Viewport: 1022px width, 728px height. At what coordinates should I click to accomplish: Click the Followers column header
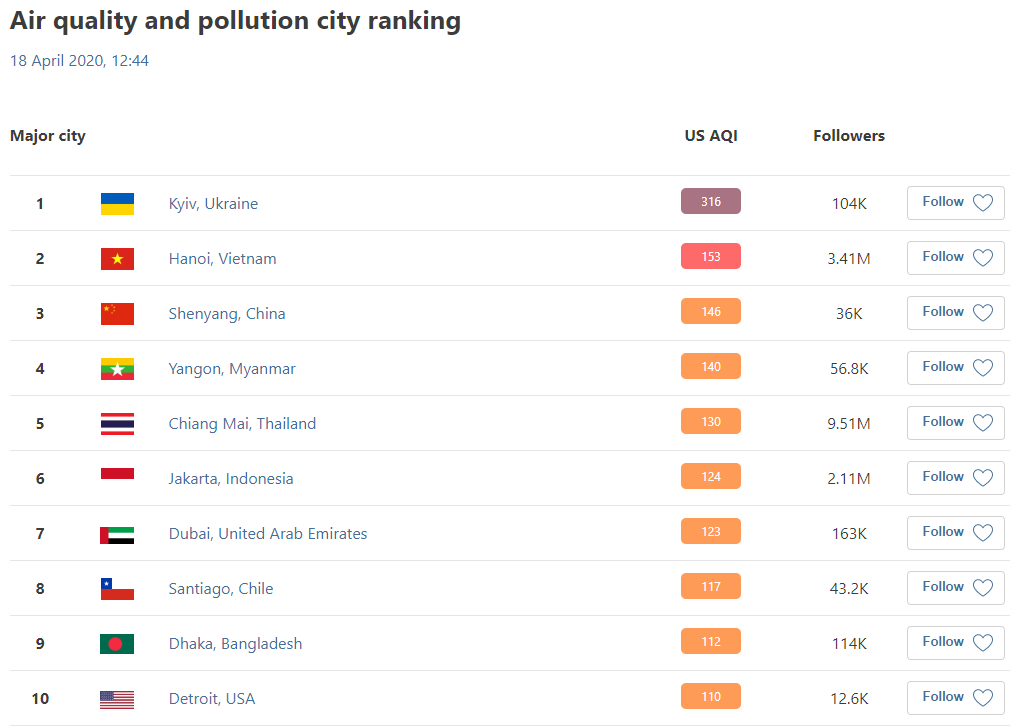coord(848,136)
